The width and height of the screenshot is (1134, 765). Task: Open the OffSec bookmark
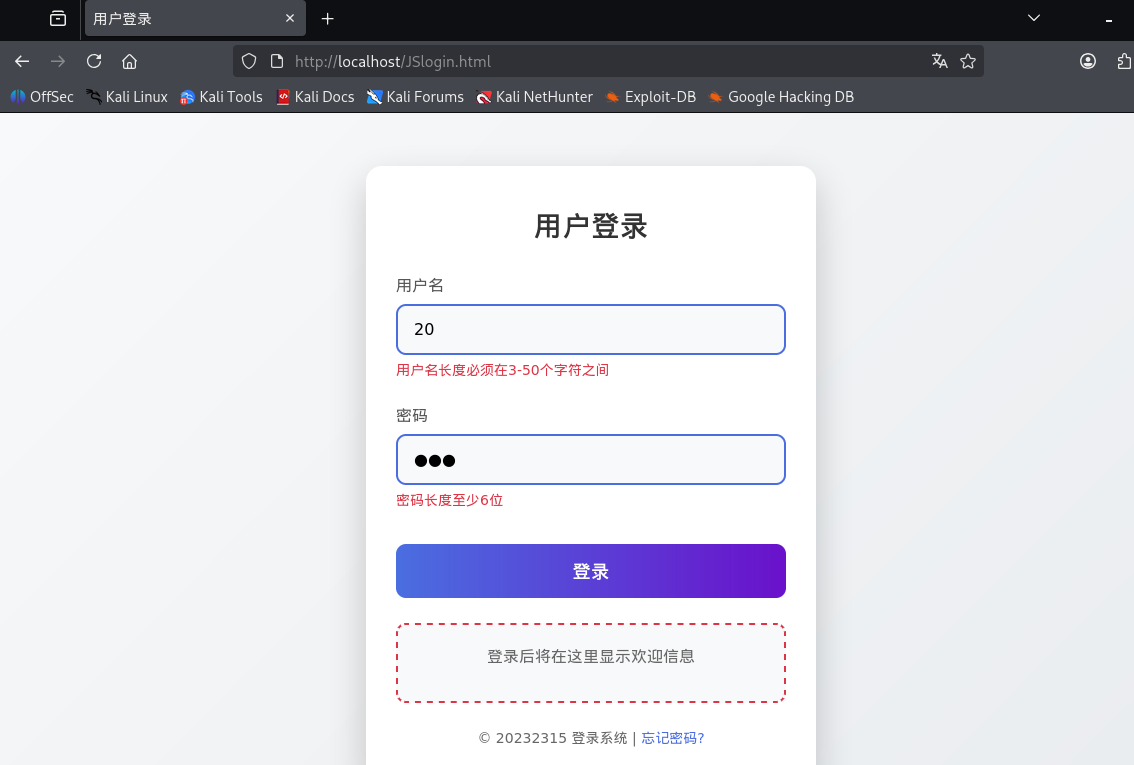coord(42,97)
